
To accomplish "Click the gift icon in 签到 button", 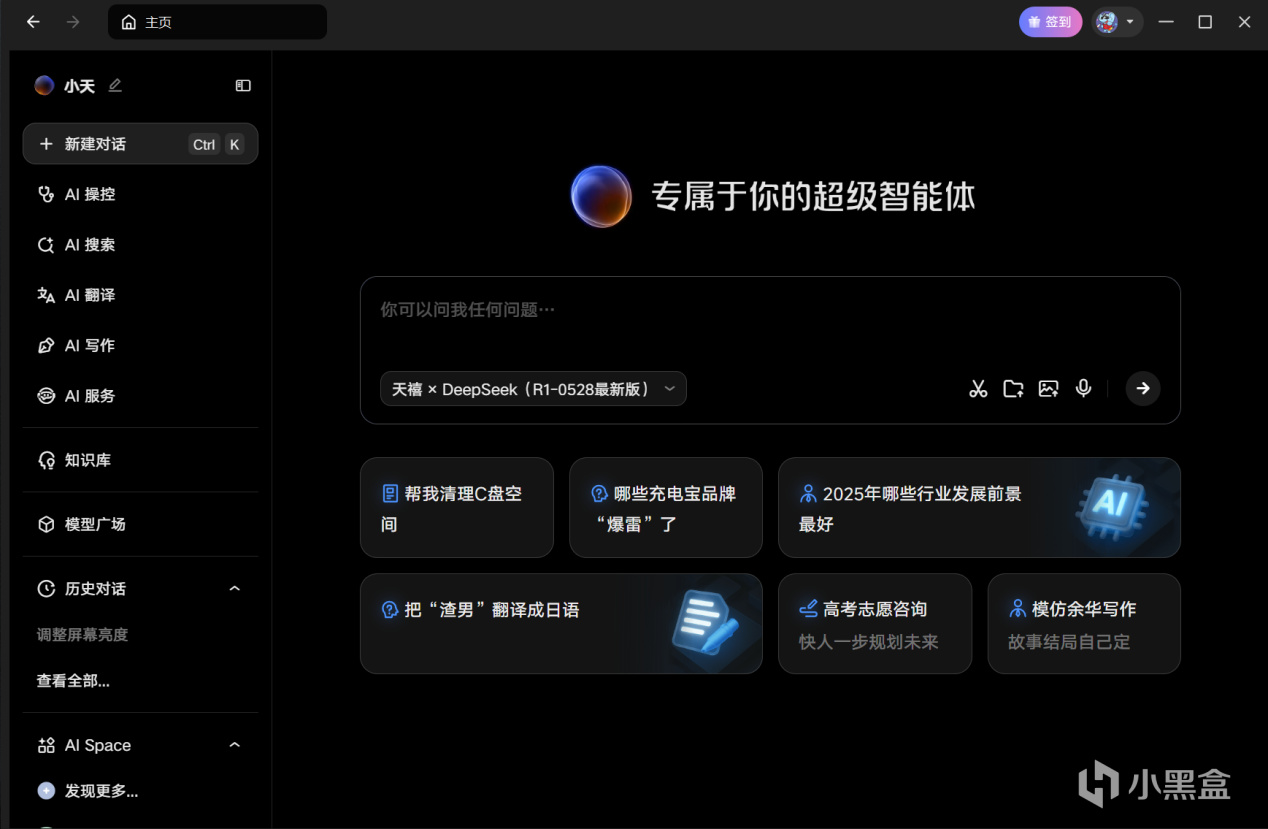I will 1034,22.
